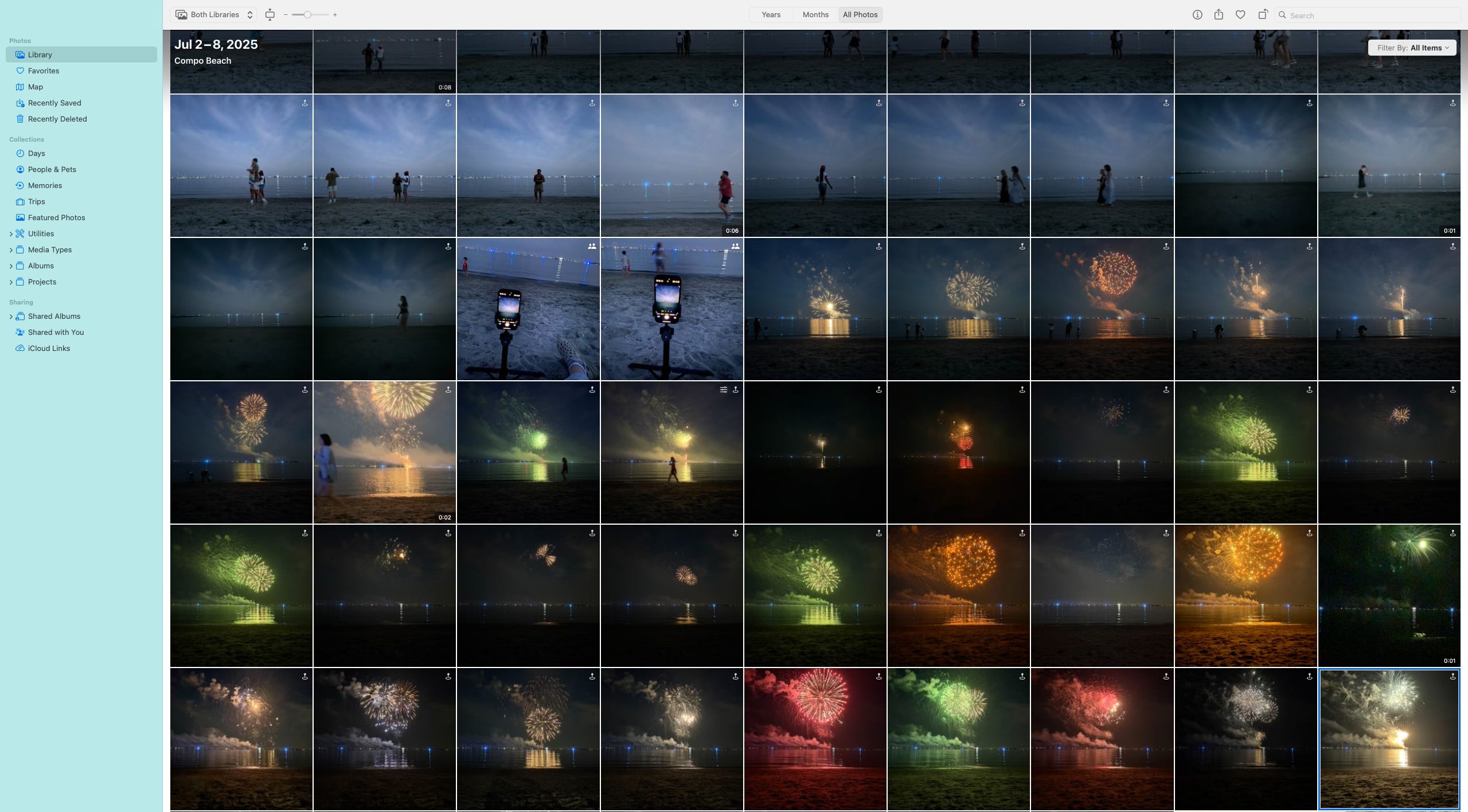The width and height of the screenshot is (1468, 812).
Task: Click the zoom in plus button
Action: point(335,15)
